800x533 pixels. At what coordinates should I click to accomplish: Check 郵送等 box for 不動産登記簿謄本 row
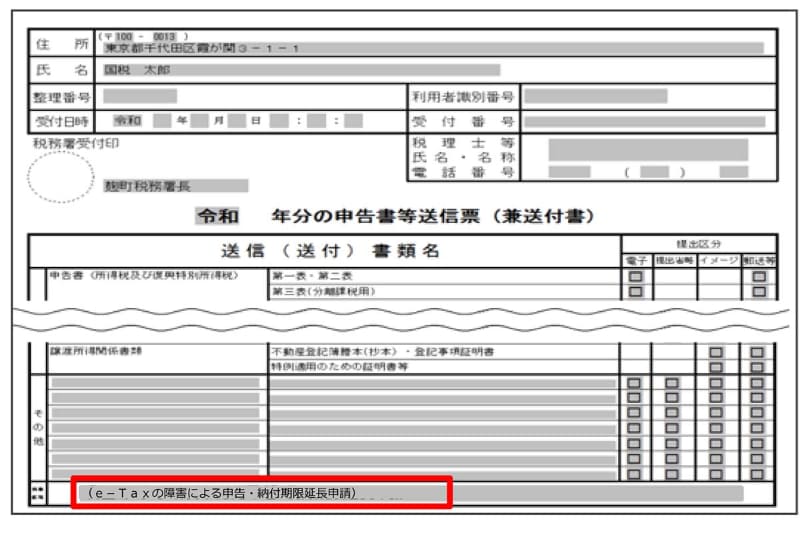[757, 352]
